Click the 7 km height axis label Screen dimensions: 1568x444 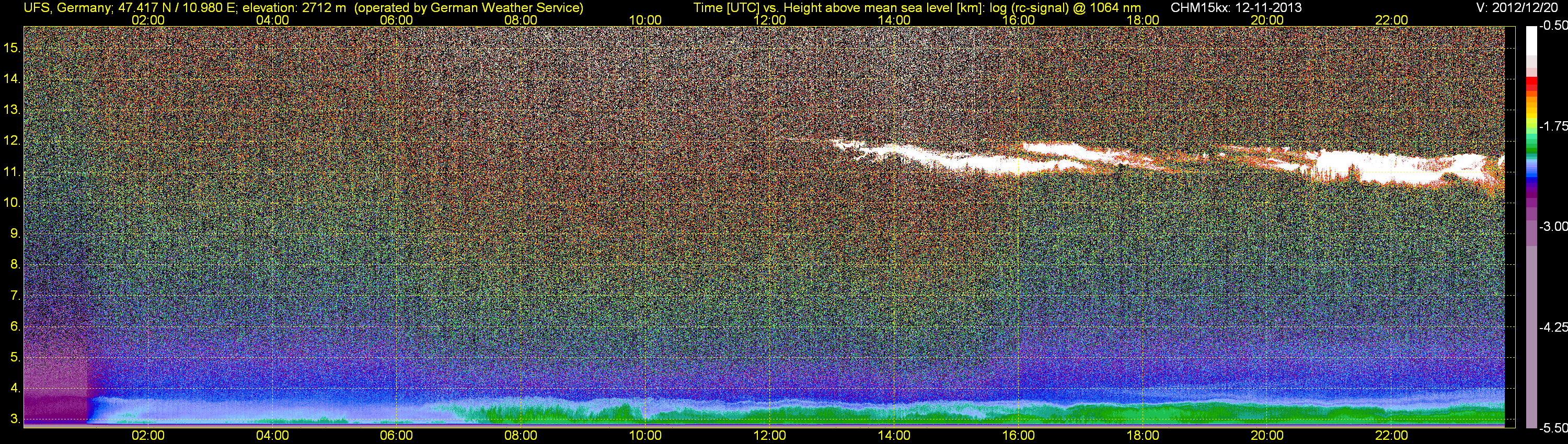[16, 296]
